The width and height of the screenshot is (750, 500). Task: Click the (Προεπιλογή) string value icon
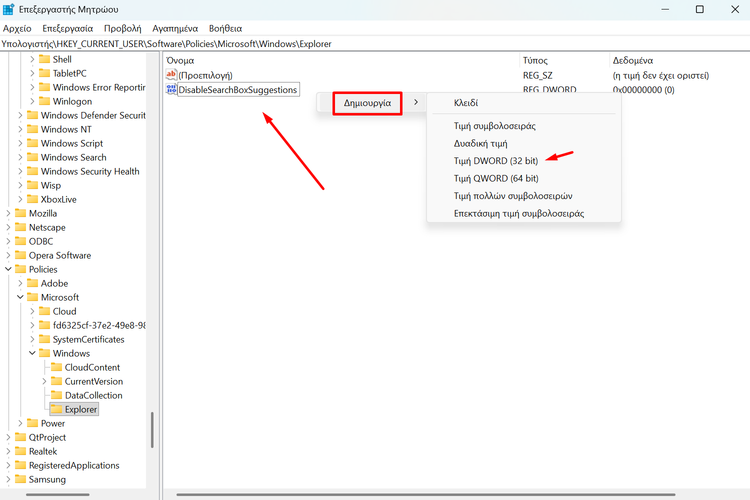coord(171,75)
